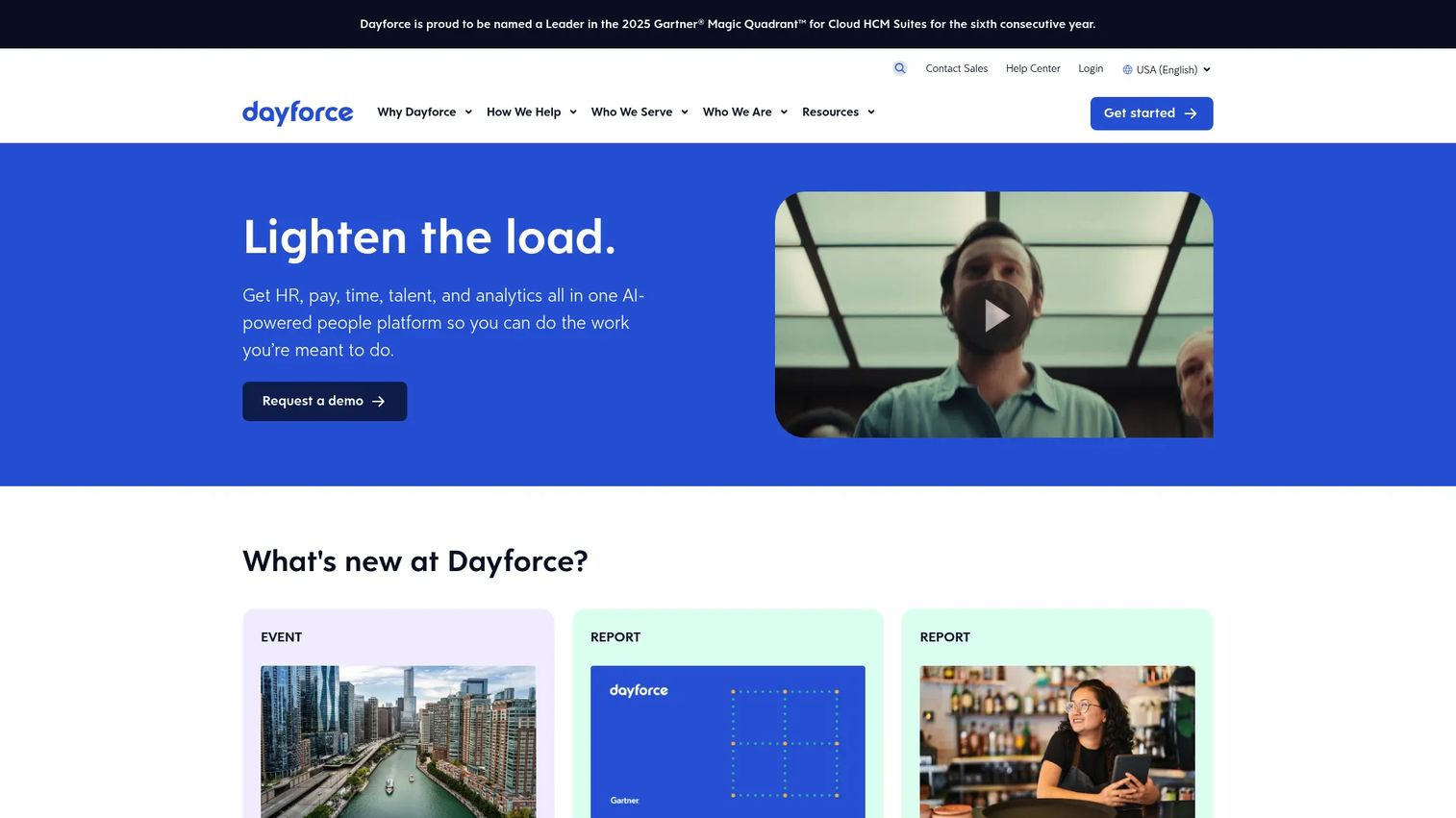Click the Login link
The height and width of the screenshot is (818, 1456).
tap(1091, 68)
